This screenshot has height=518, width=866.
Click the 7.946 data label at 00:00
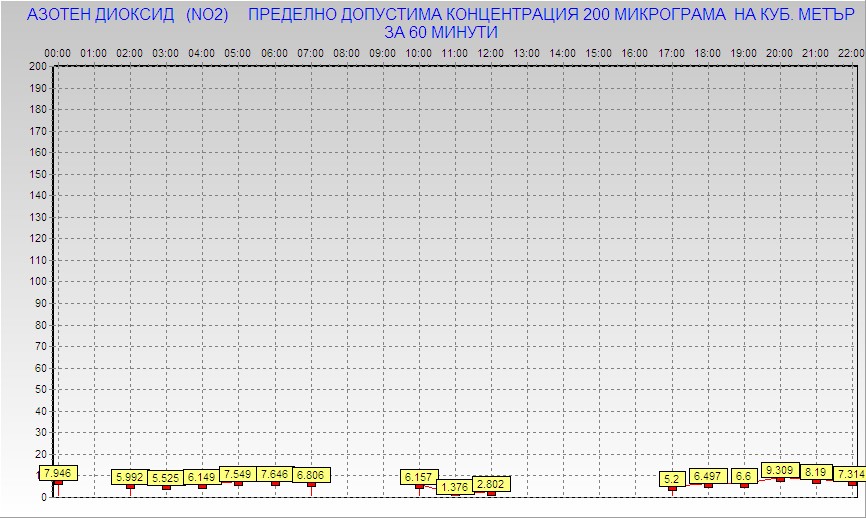click(57, 472)
